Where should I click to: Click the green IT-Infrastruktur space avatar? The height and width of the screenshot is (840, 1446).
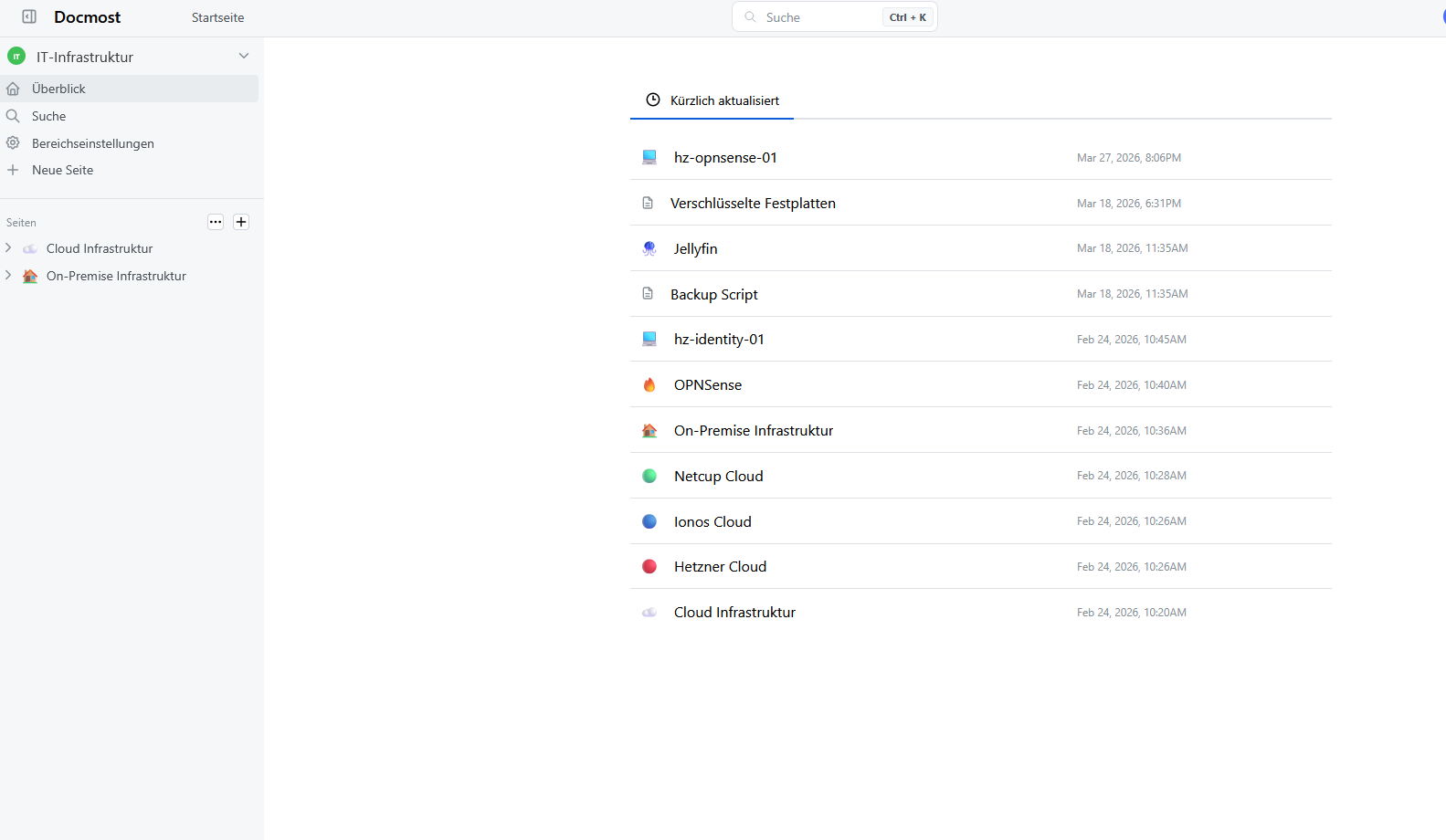16,57
